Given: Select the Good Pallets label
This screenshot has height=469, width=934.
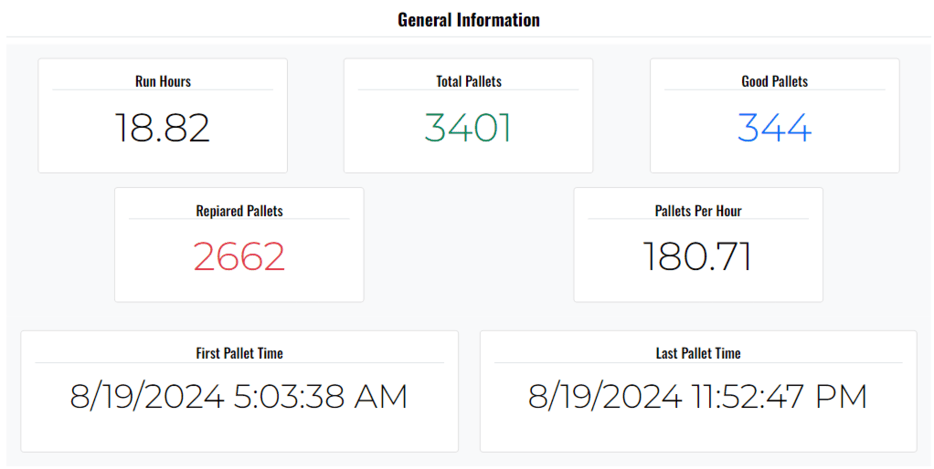Looking at the screenshot, I should 775,81.
